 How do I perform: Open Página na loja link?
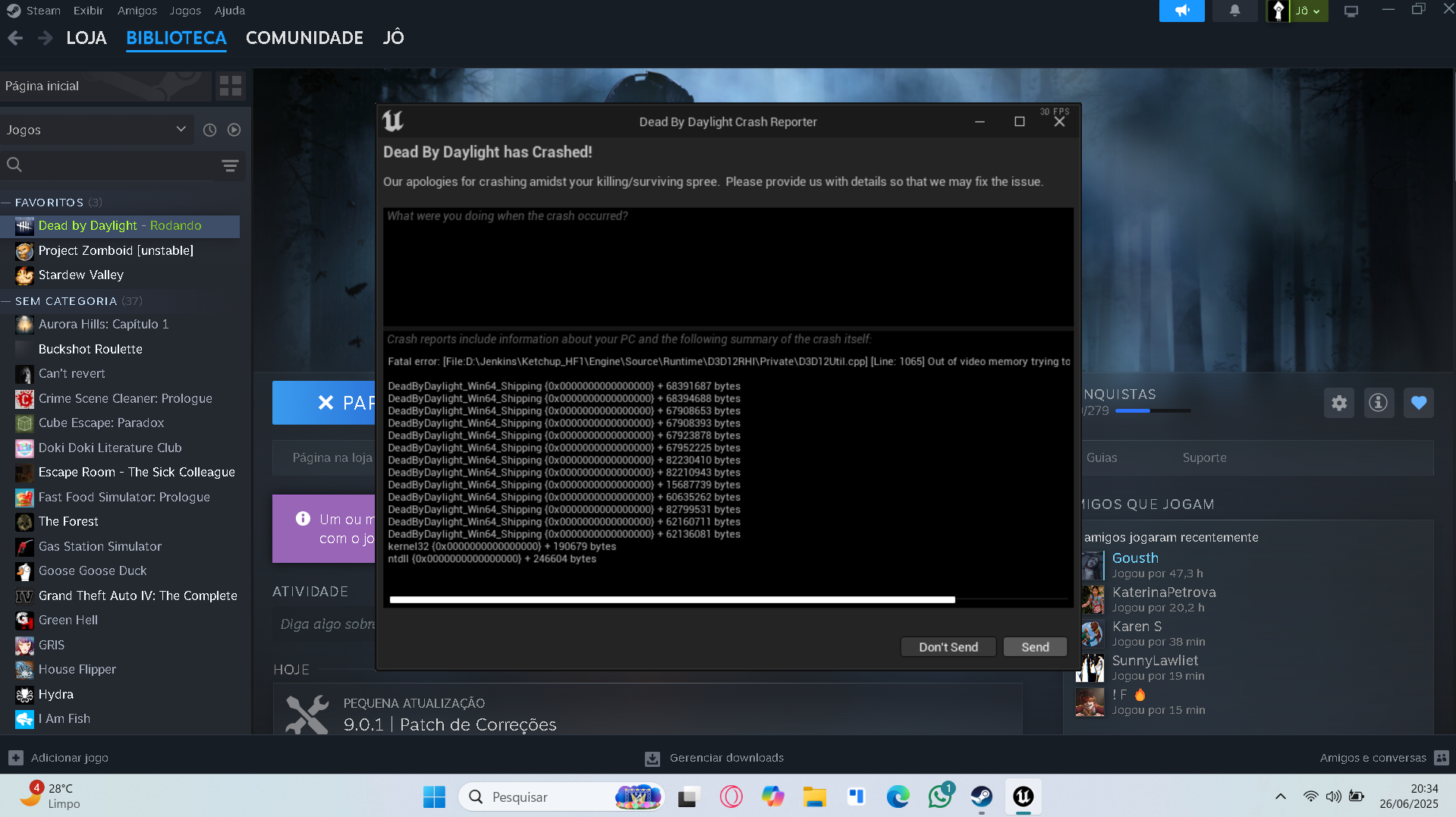(x=332, y=458)
